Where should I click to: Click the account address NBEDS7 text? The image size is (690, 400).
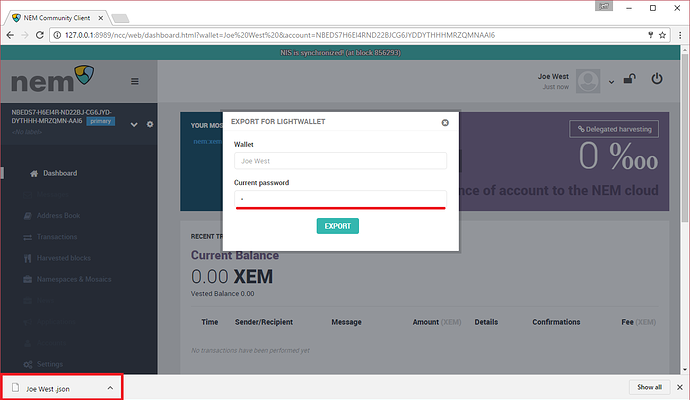(62, 117)
